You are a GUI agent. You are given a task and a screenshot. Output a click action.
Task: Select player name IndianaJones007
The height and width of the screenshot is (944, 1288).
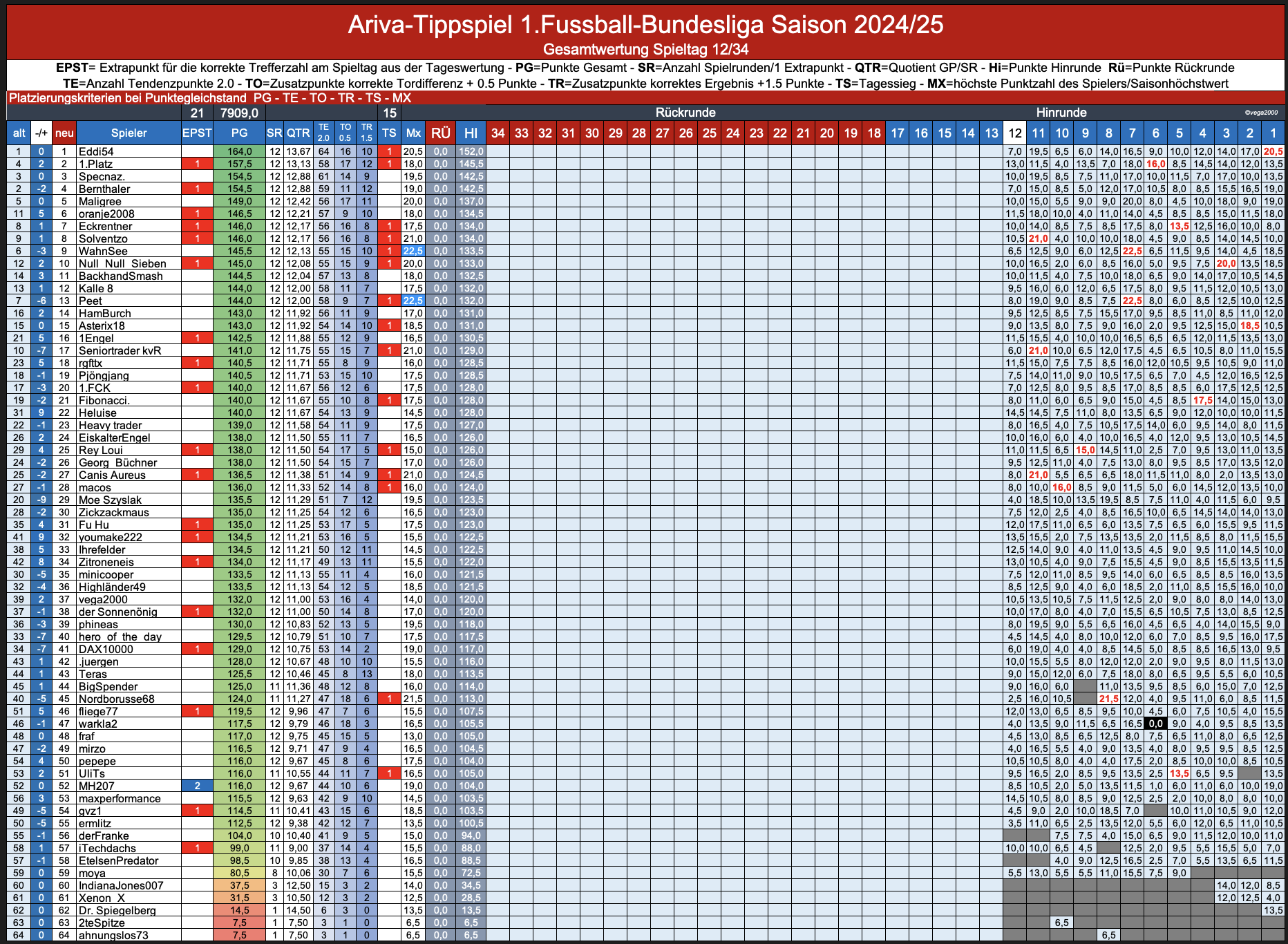pyautogui.click(x=121, y=885)
